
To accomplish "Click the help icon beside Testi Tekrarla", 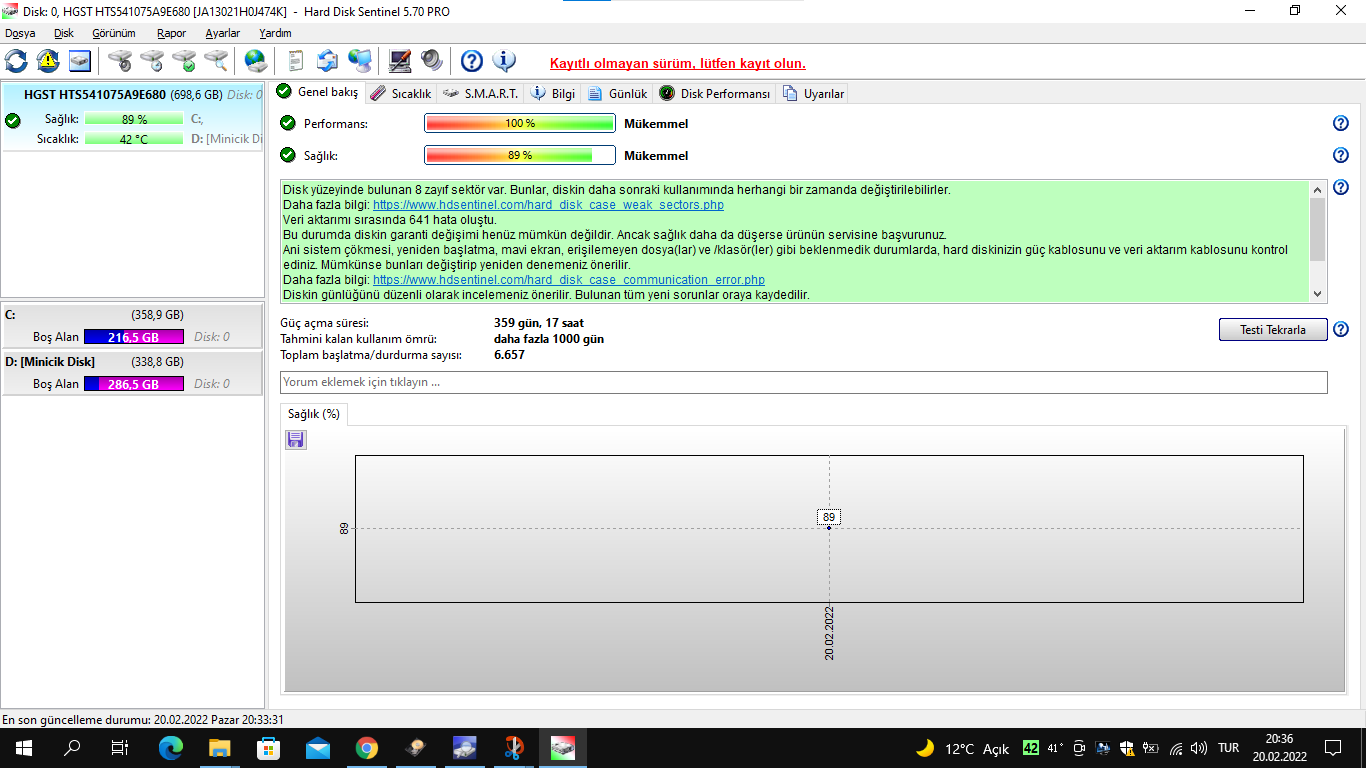I will 1341,329.
